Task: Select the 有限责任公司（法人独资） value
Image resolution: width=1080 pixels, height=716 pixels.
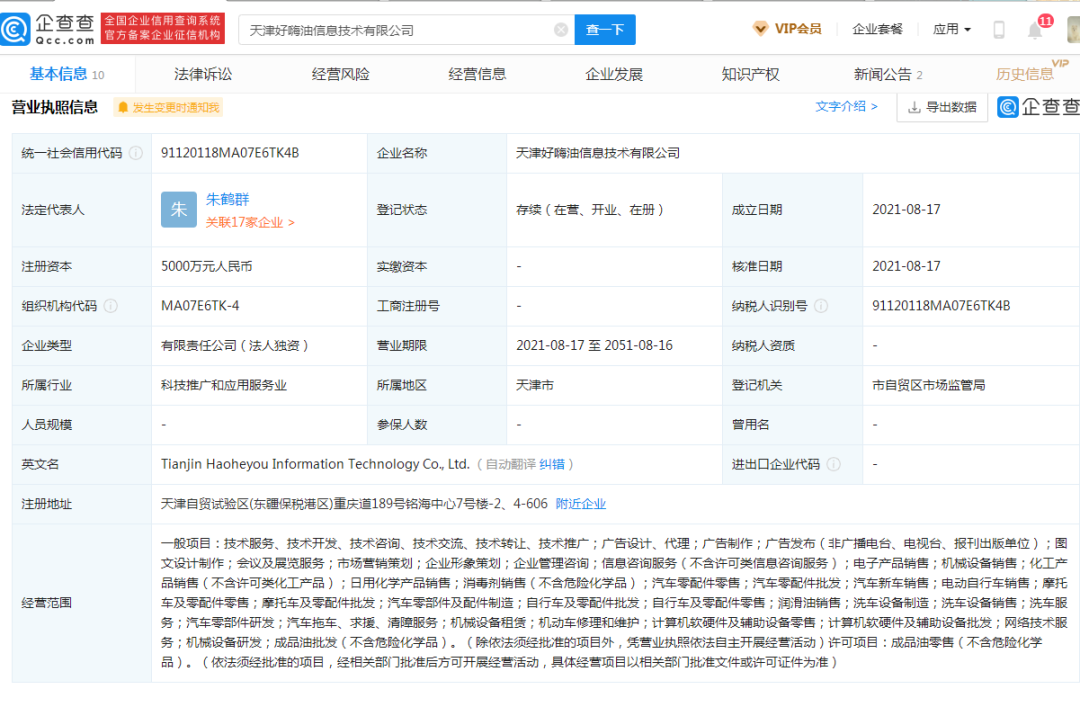Action: 235,346
